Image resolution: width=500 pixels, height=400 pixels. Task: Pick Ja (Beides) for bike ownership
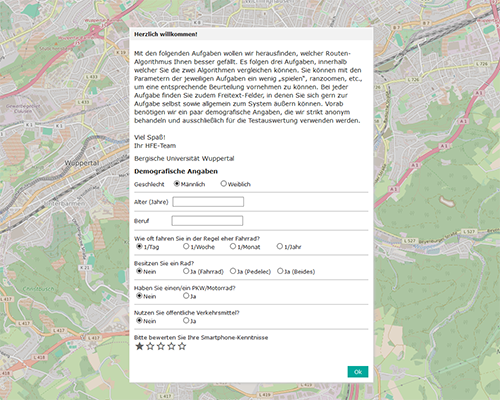[280, 271]
